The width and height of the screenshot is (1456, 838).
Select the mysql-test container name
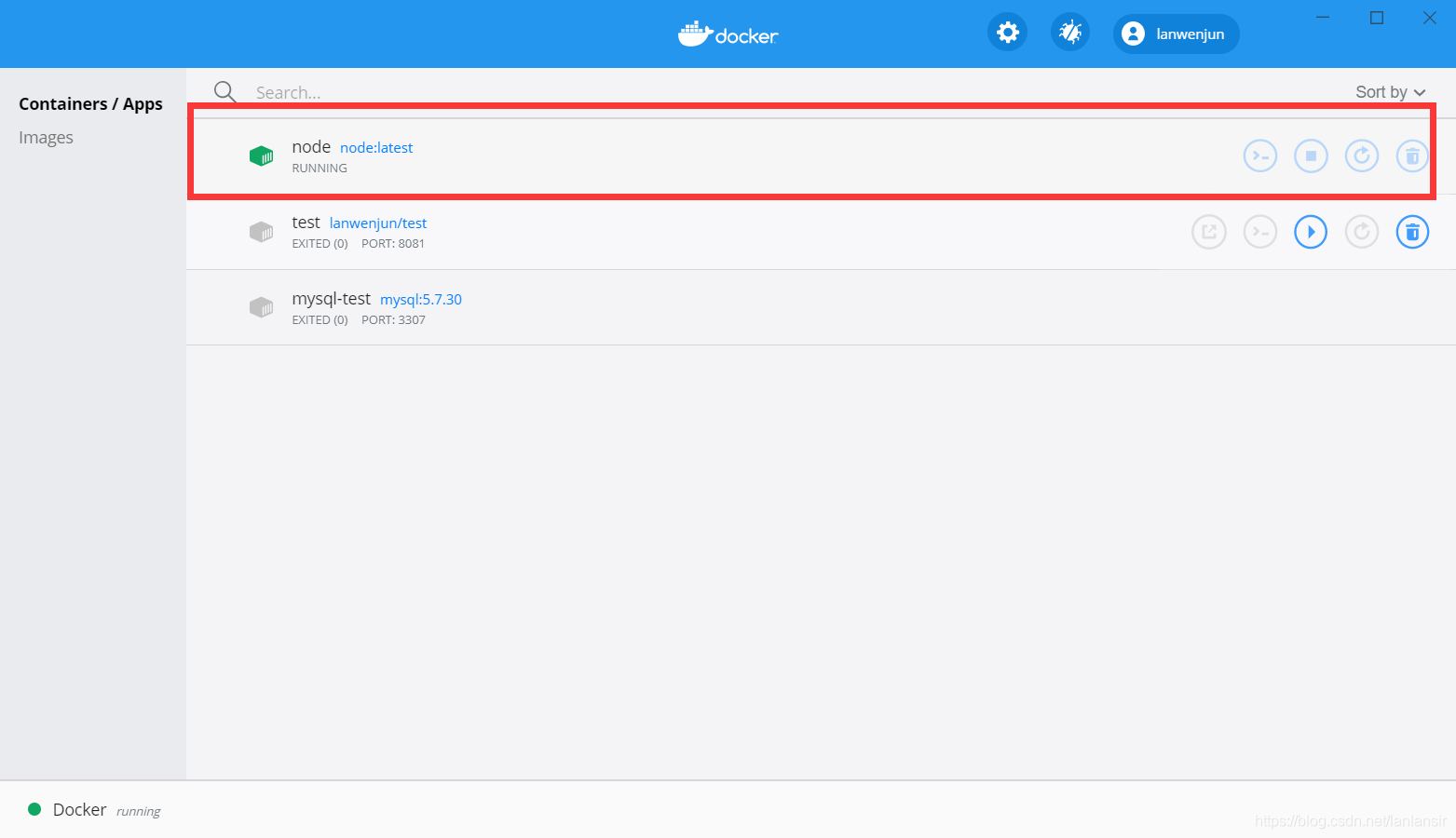pos(331,299)
